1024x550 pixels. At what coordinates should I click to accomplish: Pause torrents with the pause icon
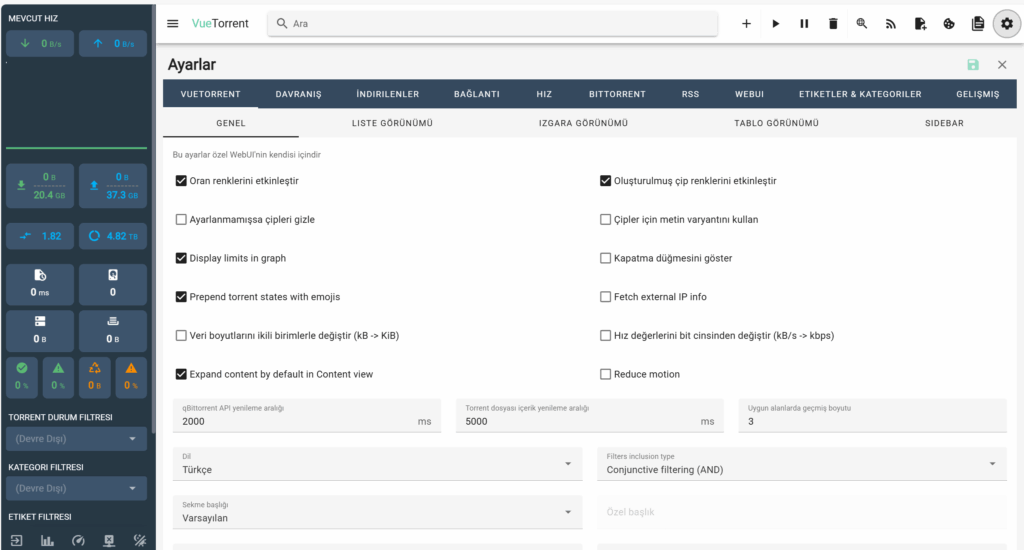804,24
